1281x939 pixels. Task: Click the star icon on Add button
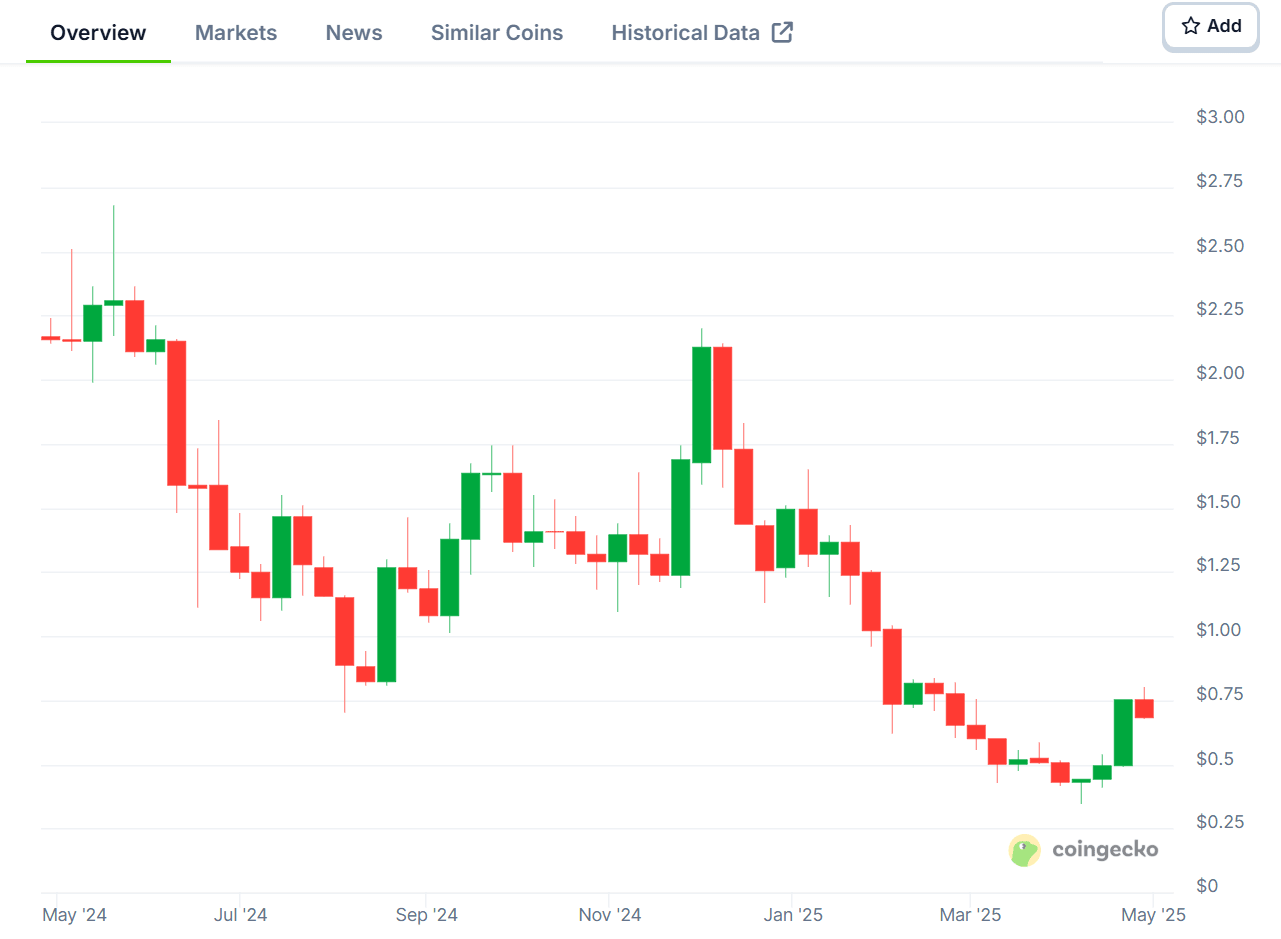(1190, 26)
